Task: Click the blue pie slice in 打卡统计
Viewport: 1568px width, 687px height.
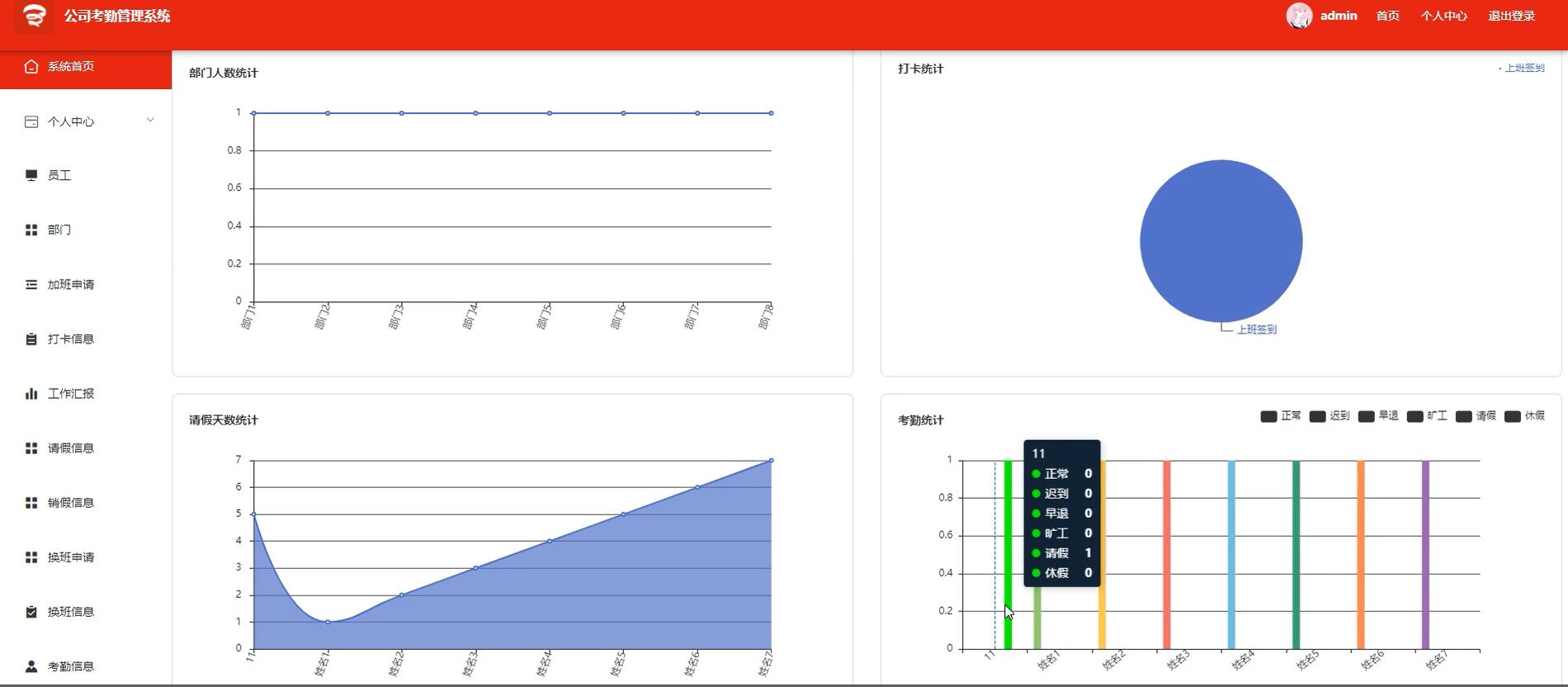Action: pos(1221,240)
